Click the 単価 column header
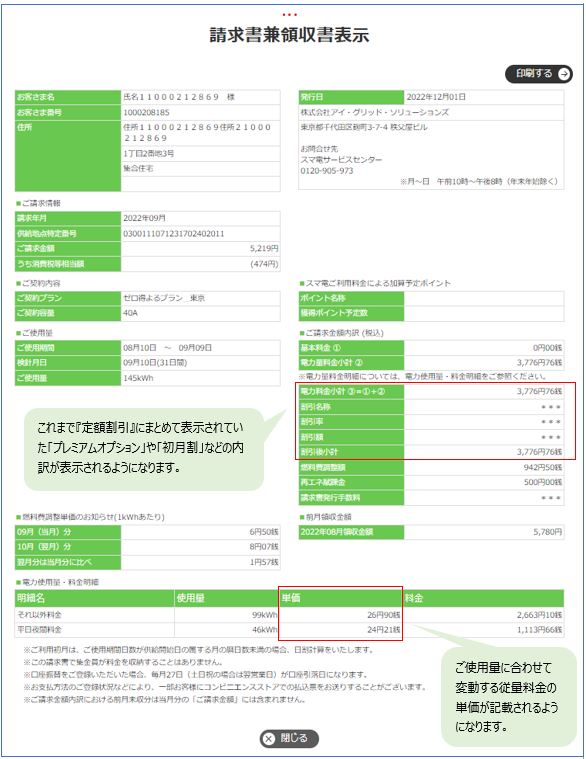Screen dimensions: 586x759 (x=341, y=598)
